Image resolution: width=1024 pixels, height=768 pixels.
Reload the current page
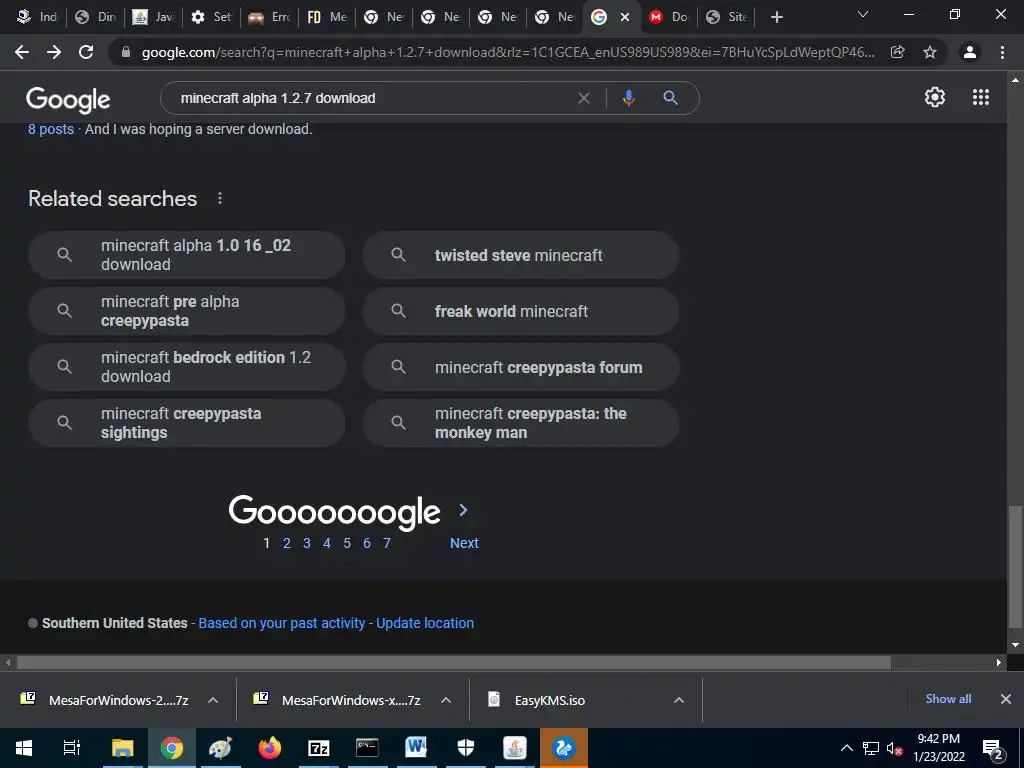[x=86, y=52]
